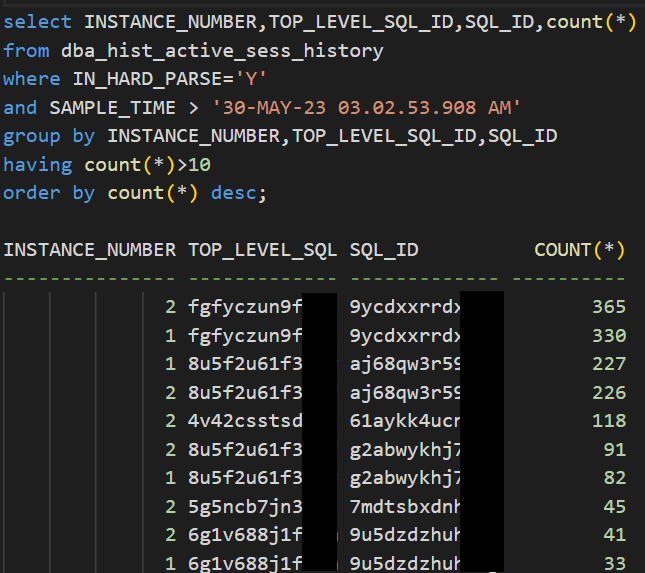Click the count value 118

(608, 421)
